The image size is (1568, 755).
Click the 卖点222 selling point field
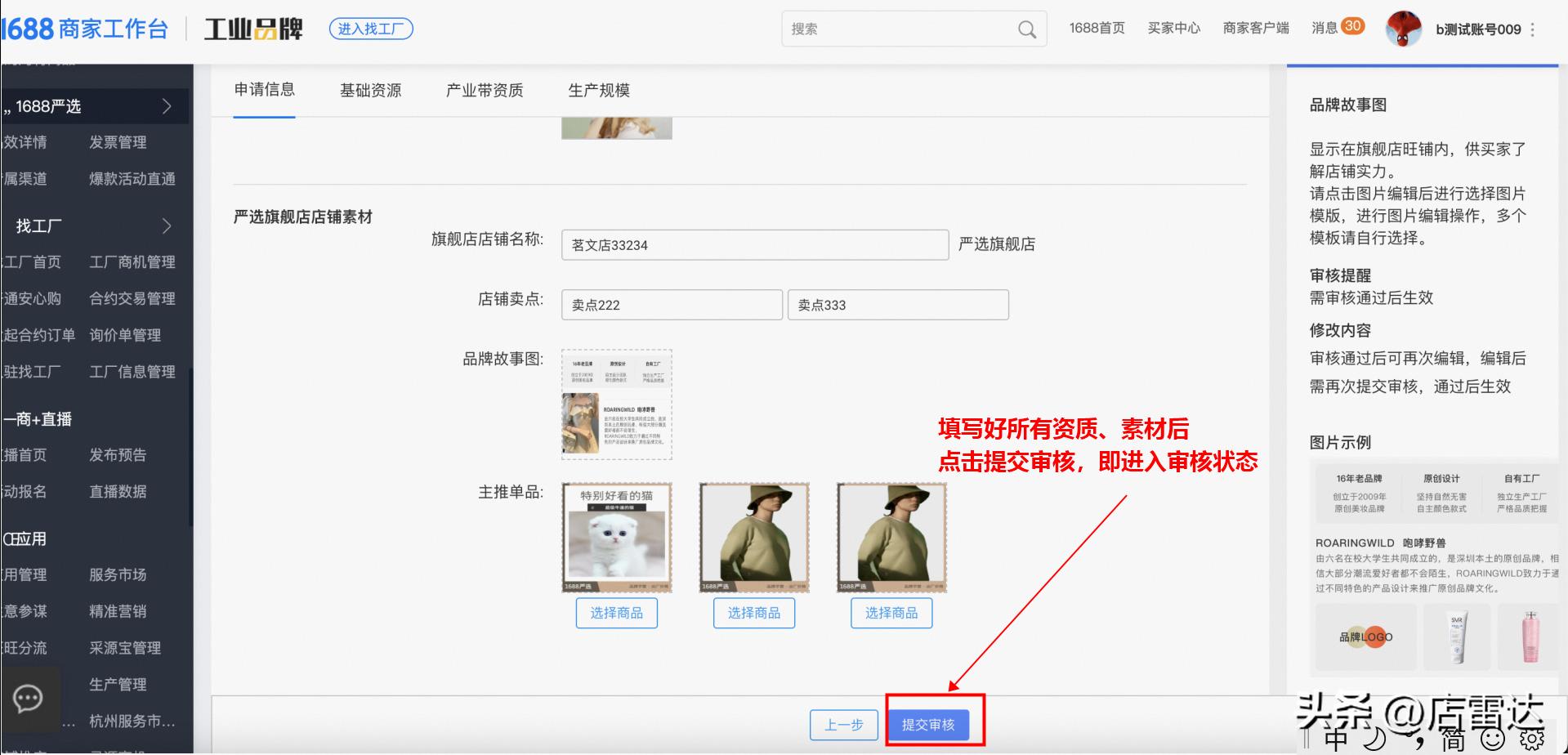(671, 304)
